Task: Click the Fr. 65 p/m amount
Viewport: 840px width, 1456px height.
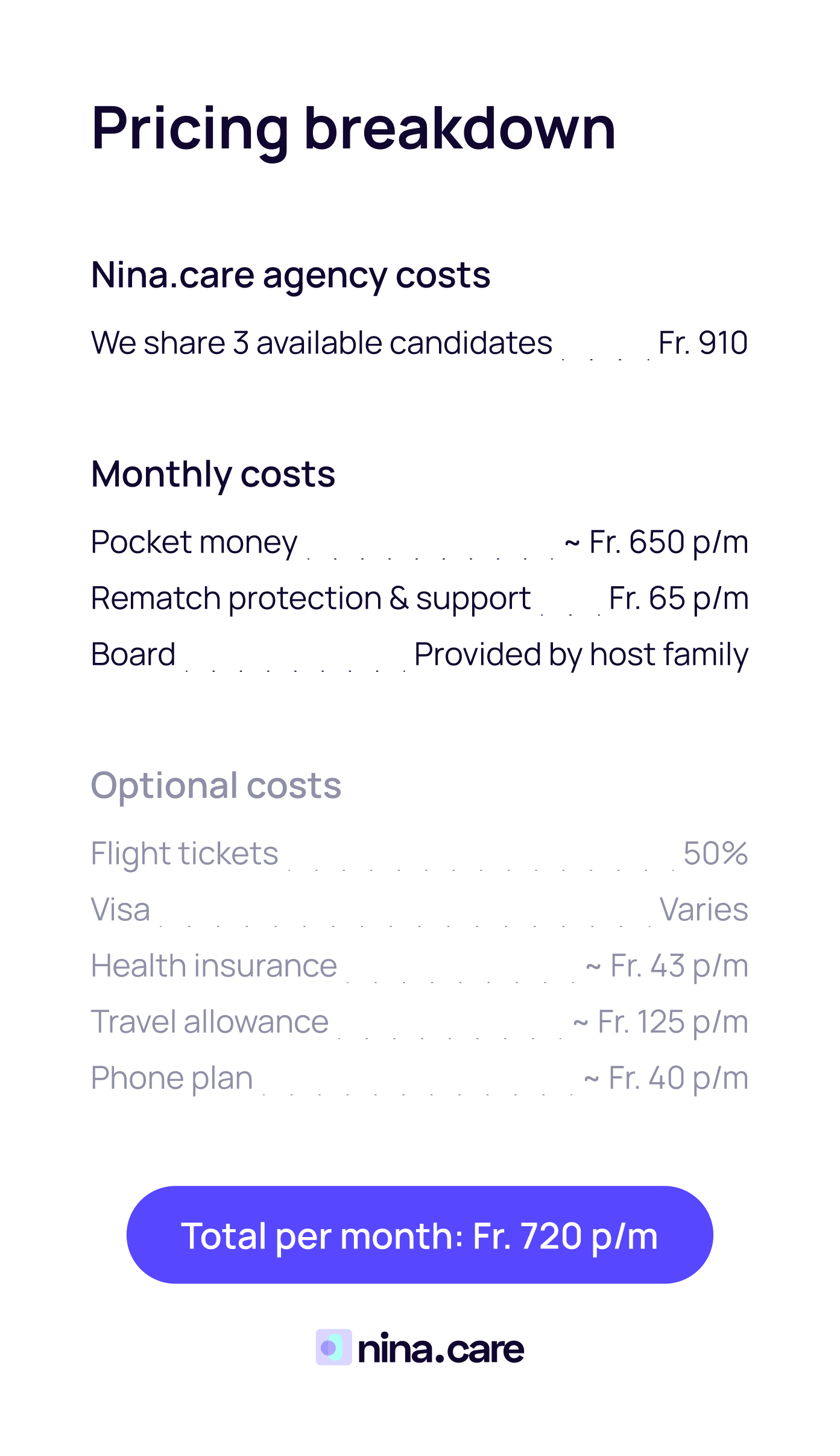Action: tap(678, 598)
